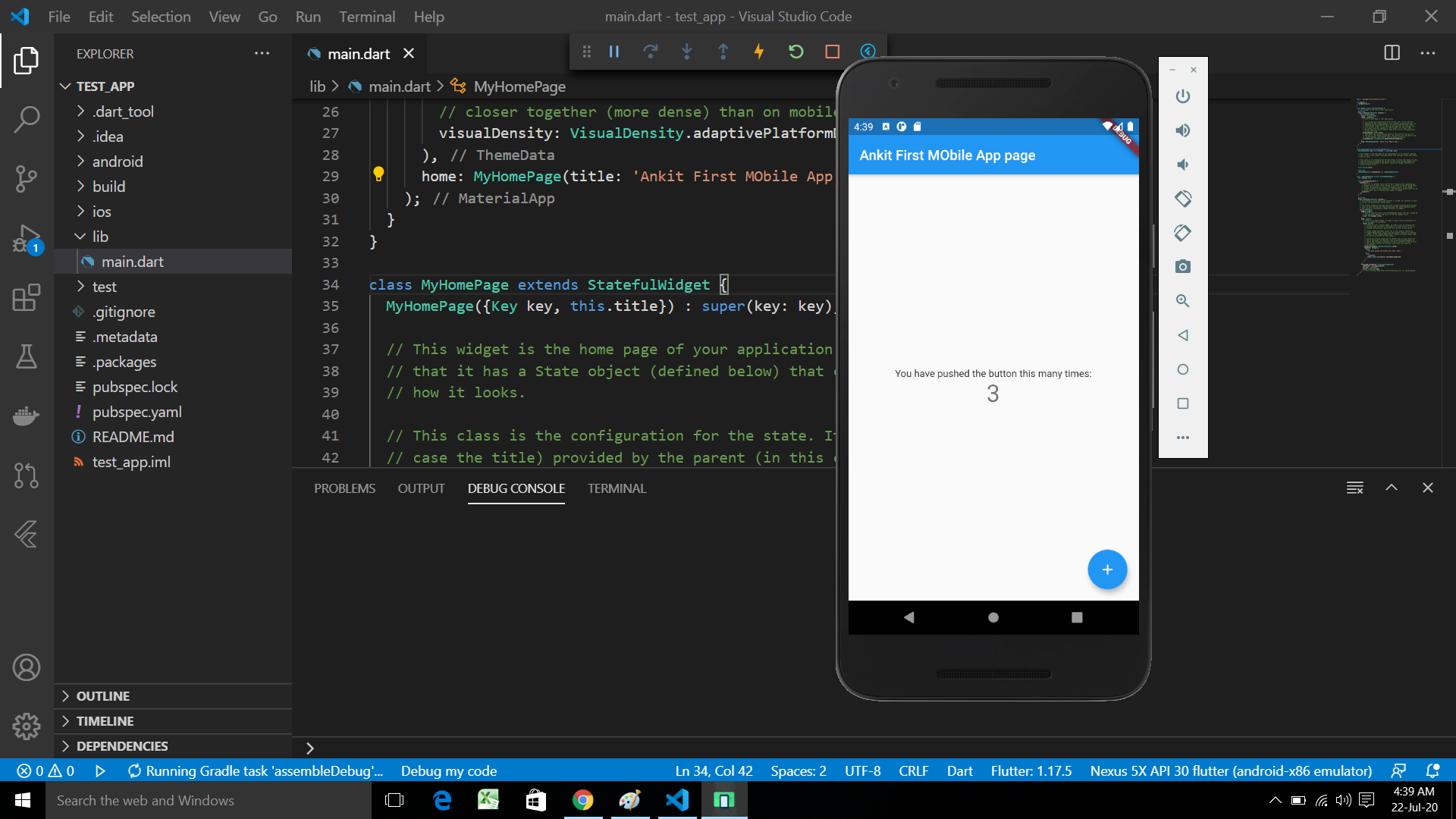The image size is (1456, 819).
Task: Restart the debug session
Action: [x=795, y=52]
